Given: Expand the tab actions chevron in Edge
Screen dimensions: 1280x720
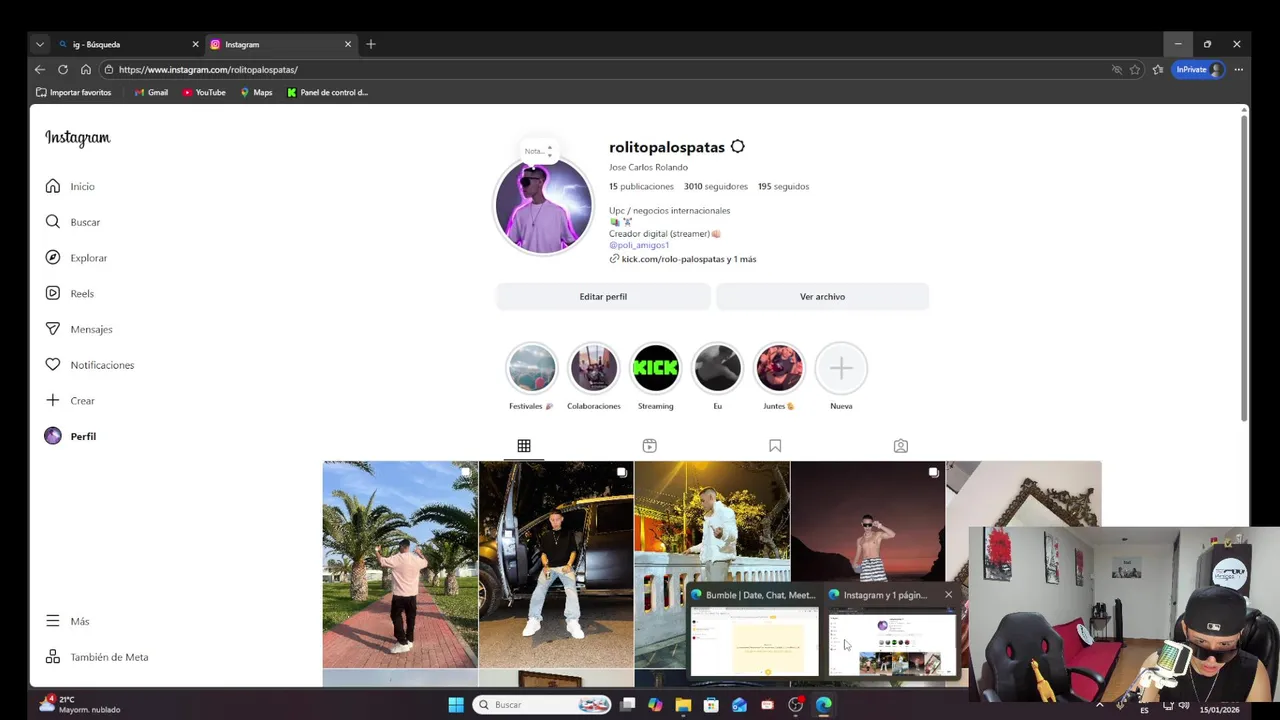Looking at the screenshot, I should pyautogui.click(x=39, y=44).
